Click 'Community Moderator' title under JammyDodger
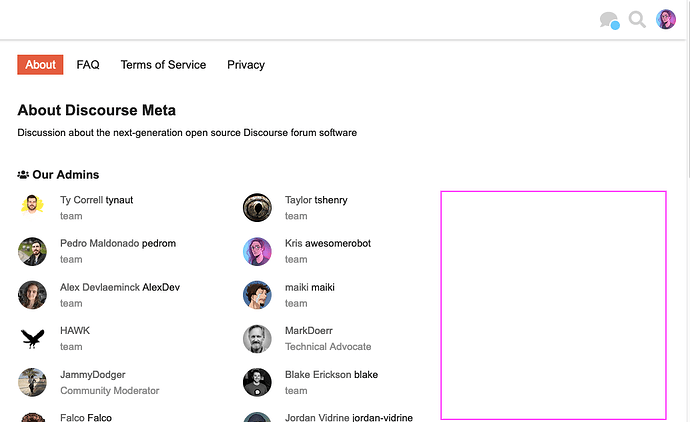 (110, 391)
